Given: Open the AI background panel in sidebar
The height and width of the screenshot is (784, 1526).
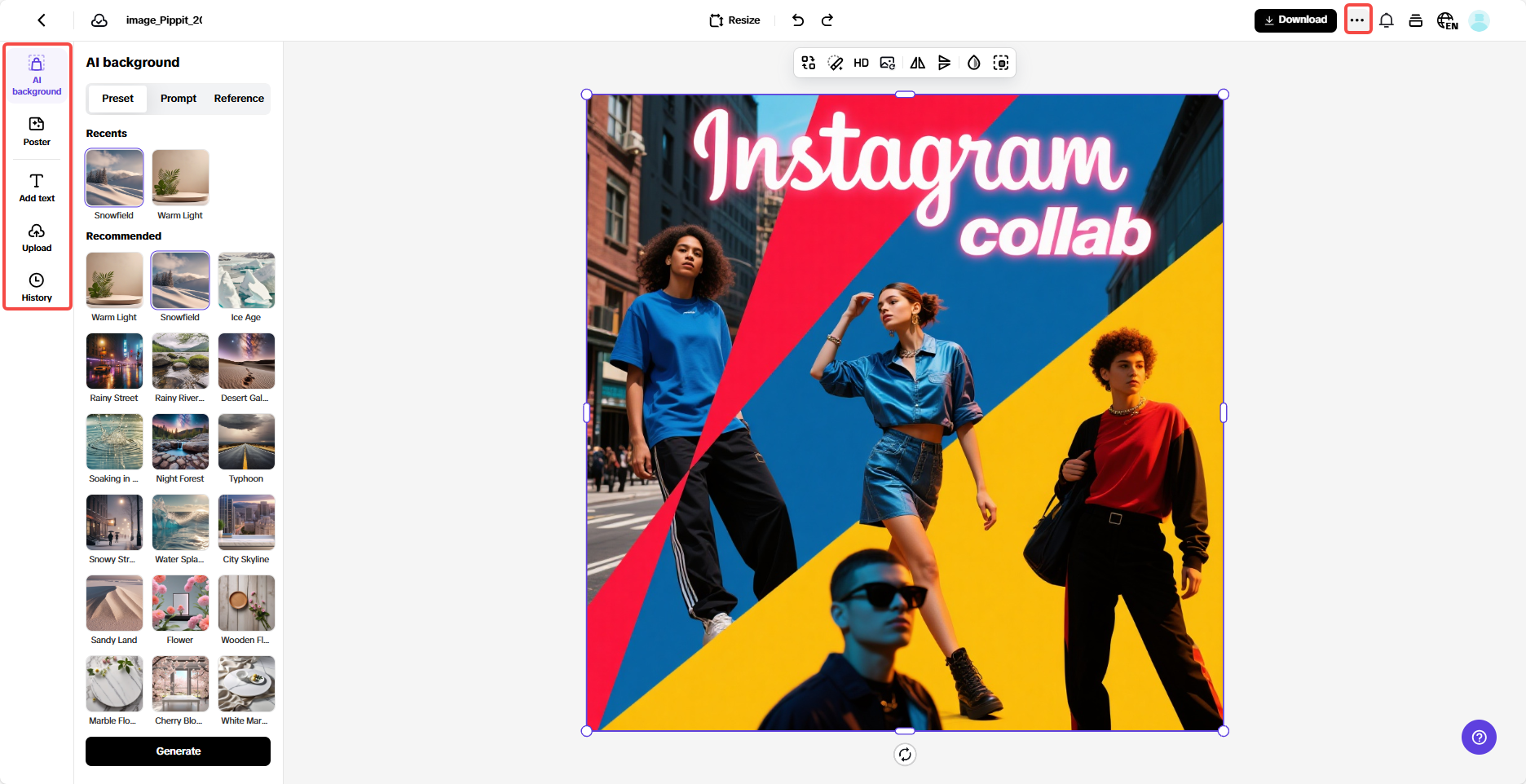Looking at the screenshot, I should pyautogui.click(x=37, y=75).
